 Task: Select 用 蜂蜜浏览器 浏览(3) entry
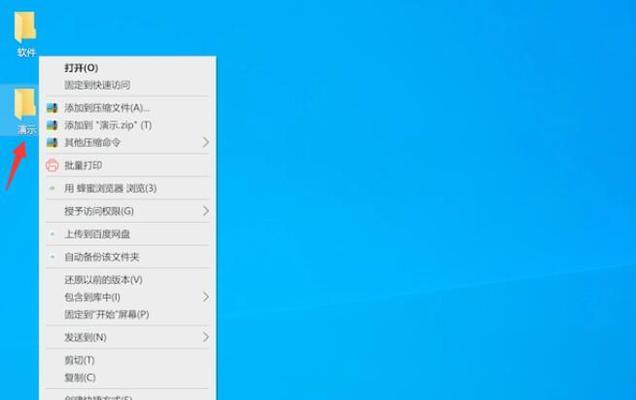pos(127,188)
